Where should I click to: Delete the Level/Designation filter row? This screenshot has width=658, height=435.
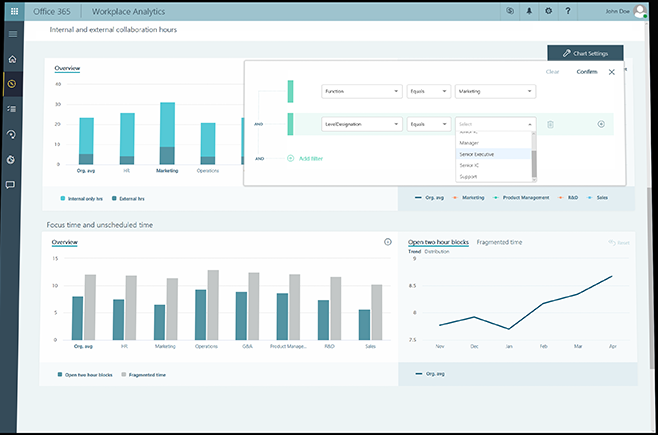(x=550, y=124)
